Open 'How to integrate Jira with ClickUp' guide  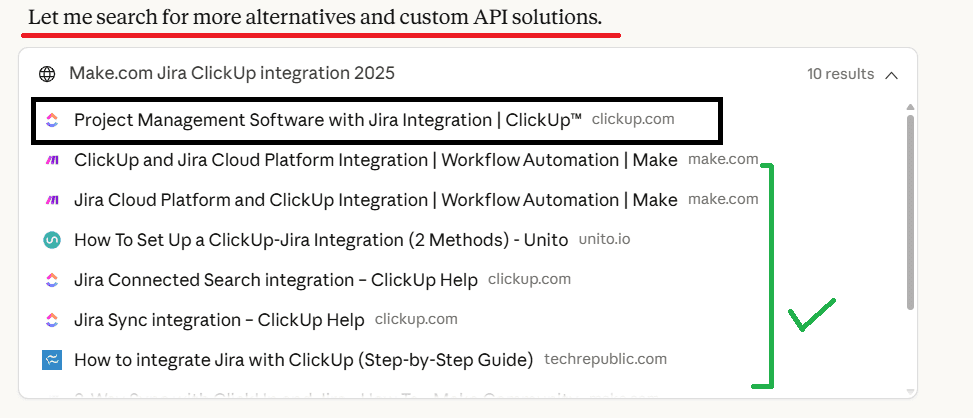pos(303,360)
